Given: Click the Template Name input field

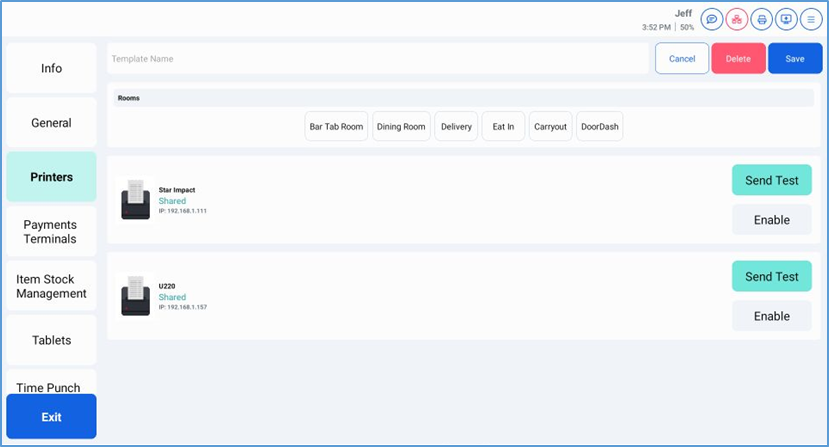Looking at the screenshot, I should (x=378, y=59).
